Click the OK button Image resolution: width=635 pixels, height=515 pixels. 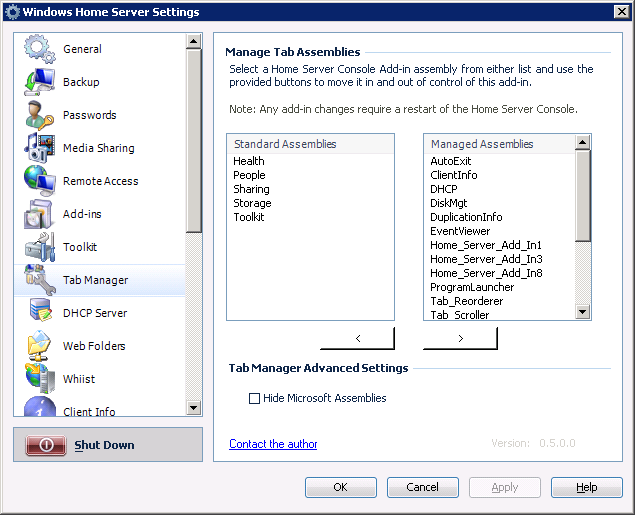pyautogui.click(x=341, y=487)
